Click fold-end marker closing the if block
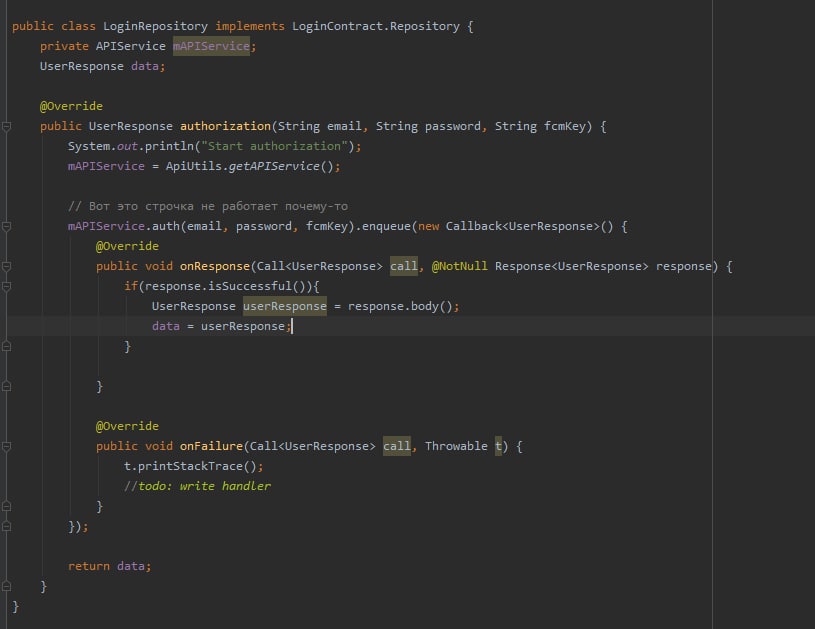This screenshot has height=629, width=815. [7, 346]
